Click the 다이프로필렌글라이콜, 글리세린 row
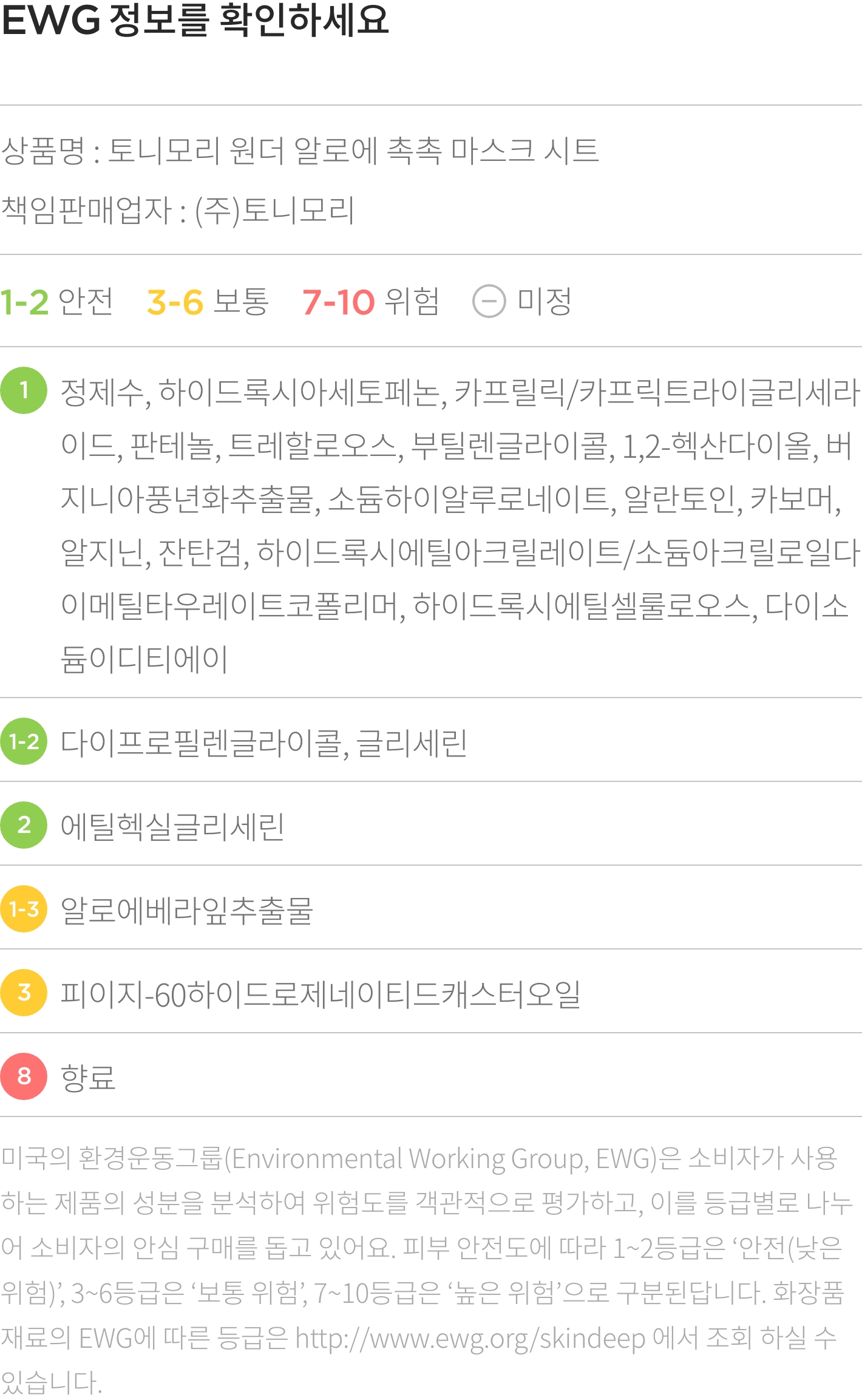 coord(431,741)
